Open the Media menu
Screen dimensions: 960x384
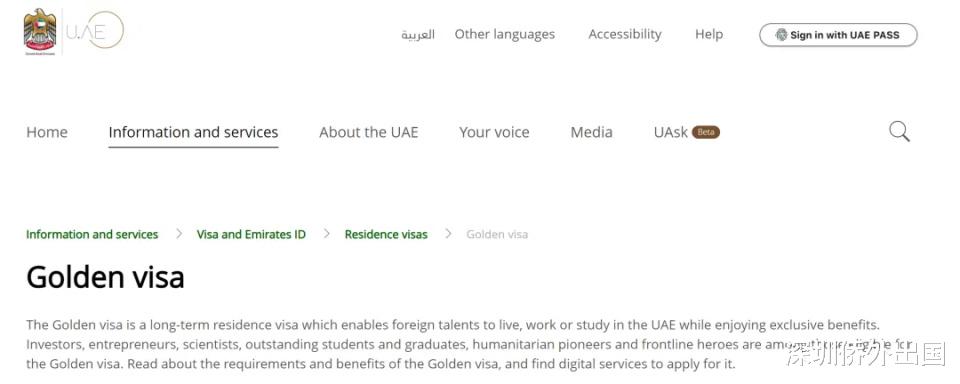click(x=591, y=132)
